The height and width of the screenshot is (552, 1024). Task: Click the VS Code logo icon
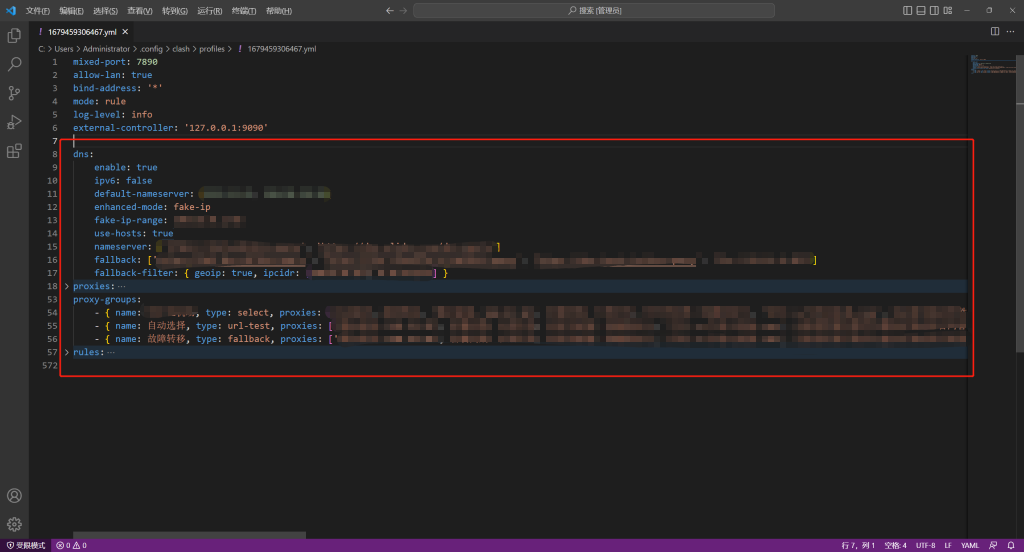coord(10,10)
